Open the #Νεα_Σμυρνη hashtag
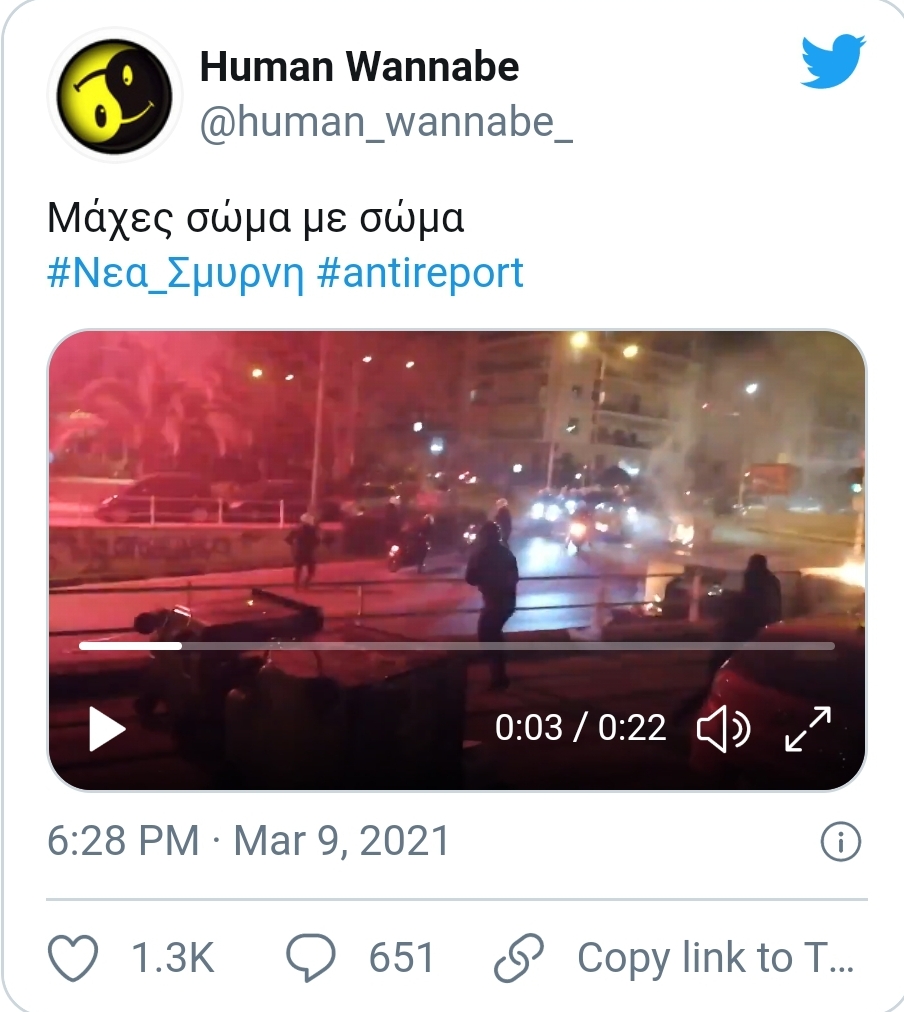The image size is (904, 1012). (175, 274)
